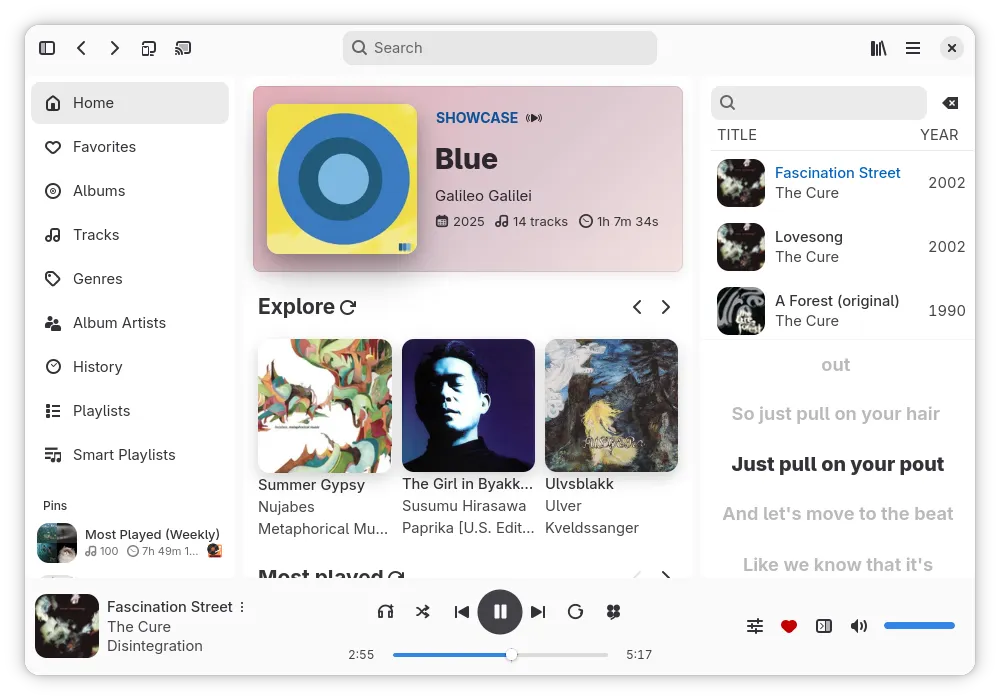Open the library books icon
This screenshot has width=1000, height=700.
(x=879, y=48)
